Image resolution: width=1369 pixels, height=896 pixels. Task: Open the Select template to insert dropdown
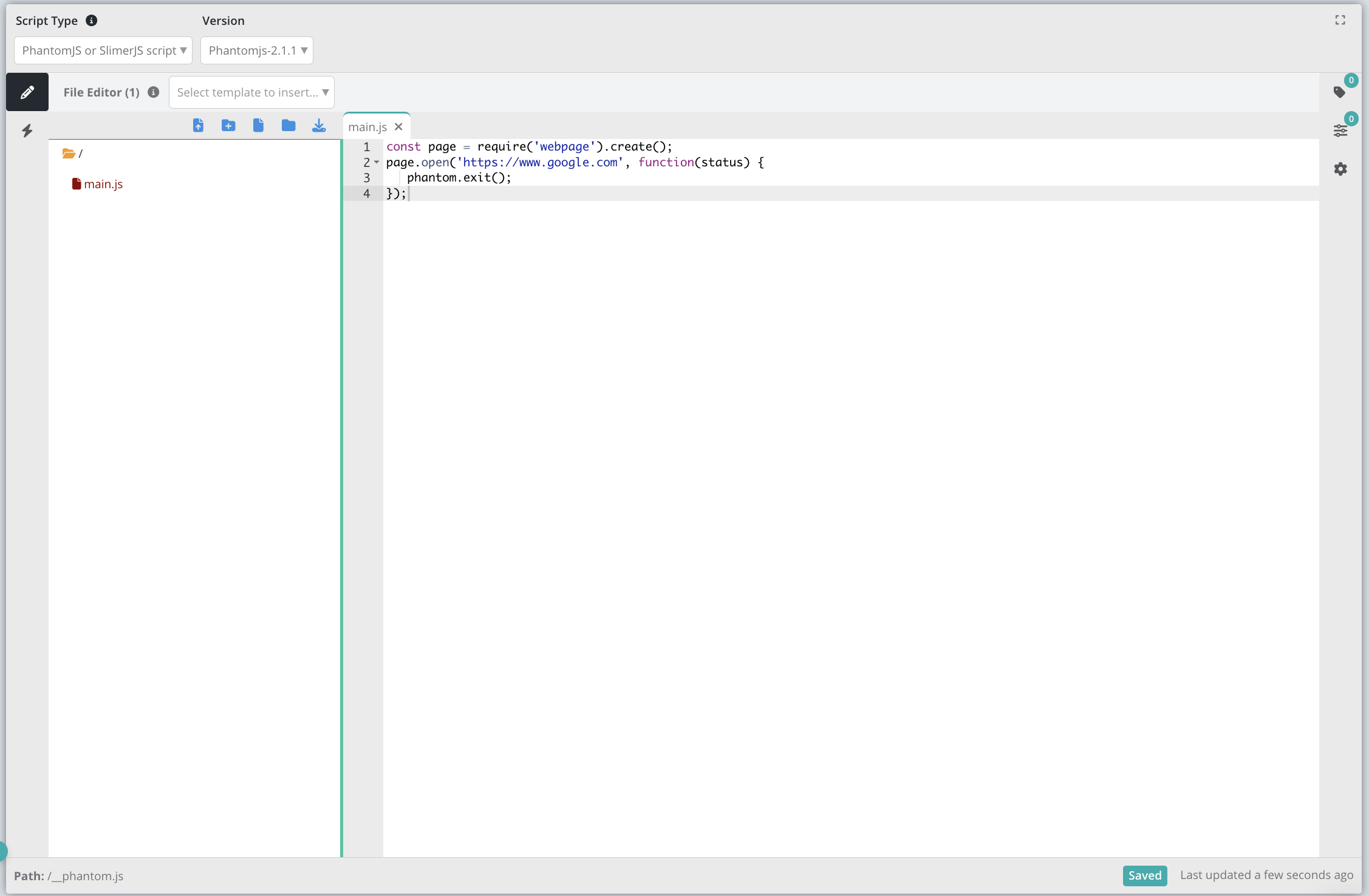[251, 92]
